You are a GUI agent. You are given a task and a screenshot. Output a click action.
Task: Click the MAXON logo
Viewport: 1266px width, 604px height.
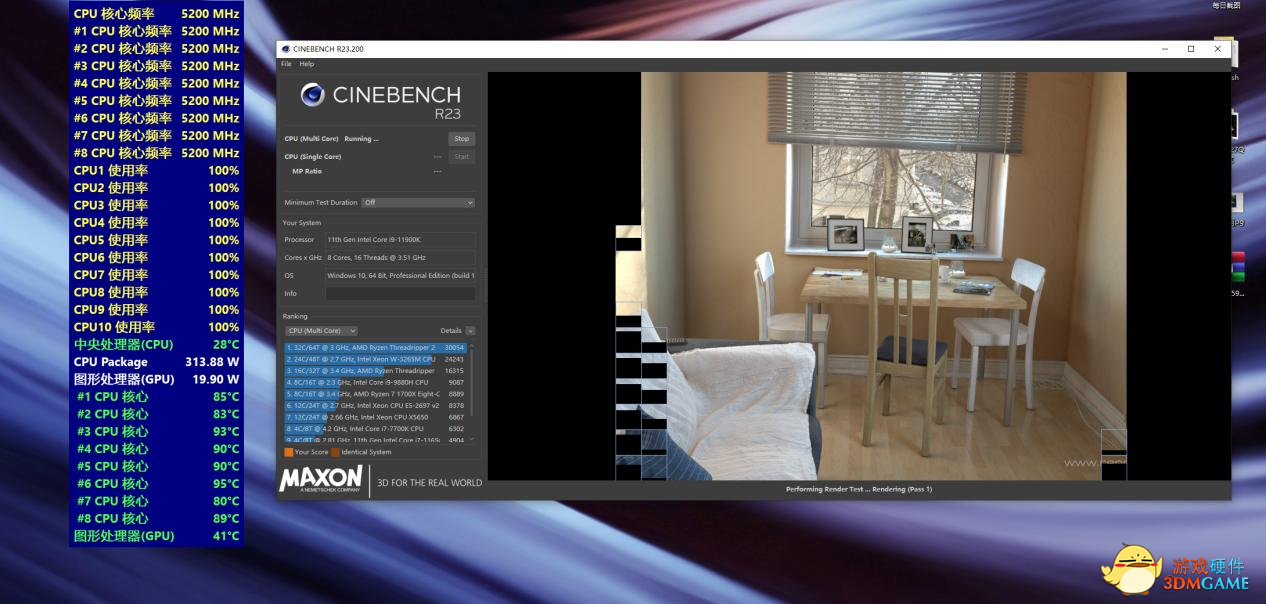pyautogui.click(x=321, y=478)
